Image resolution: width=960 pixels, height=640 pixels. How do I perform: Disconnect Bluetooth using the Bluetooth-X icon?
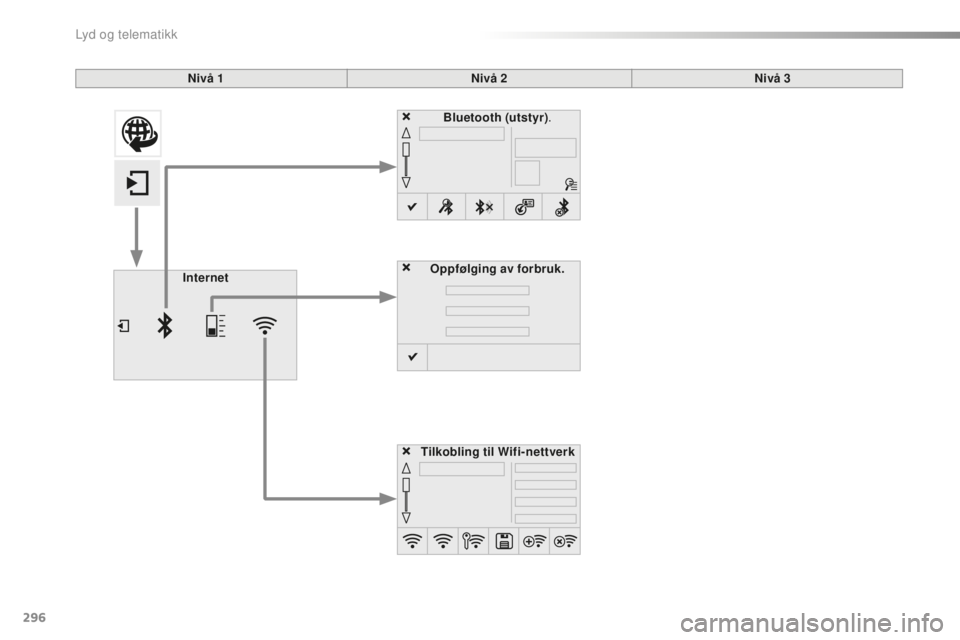point(484,208)
